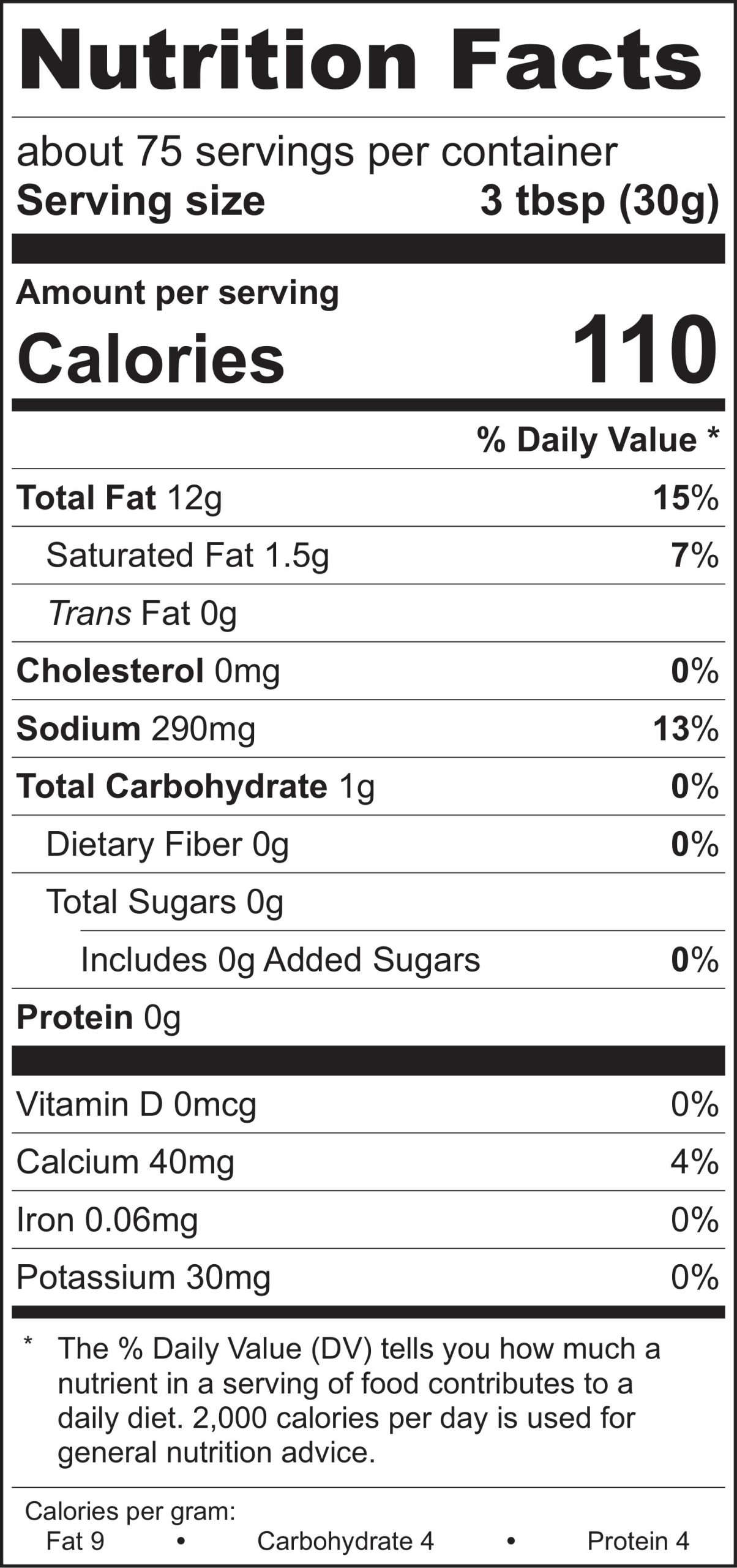Click the Trans Fat 0g line
Viewport: 737px width, 1568px height.
click(142, 613)
